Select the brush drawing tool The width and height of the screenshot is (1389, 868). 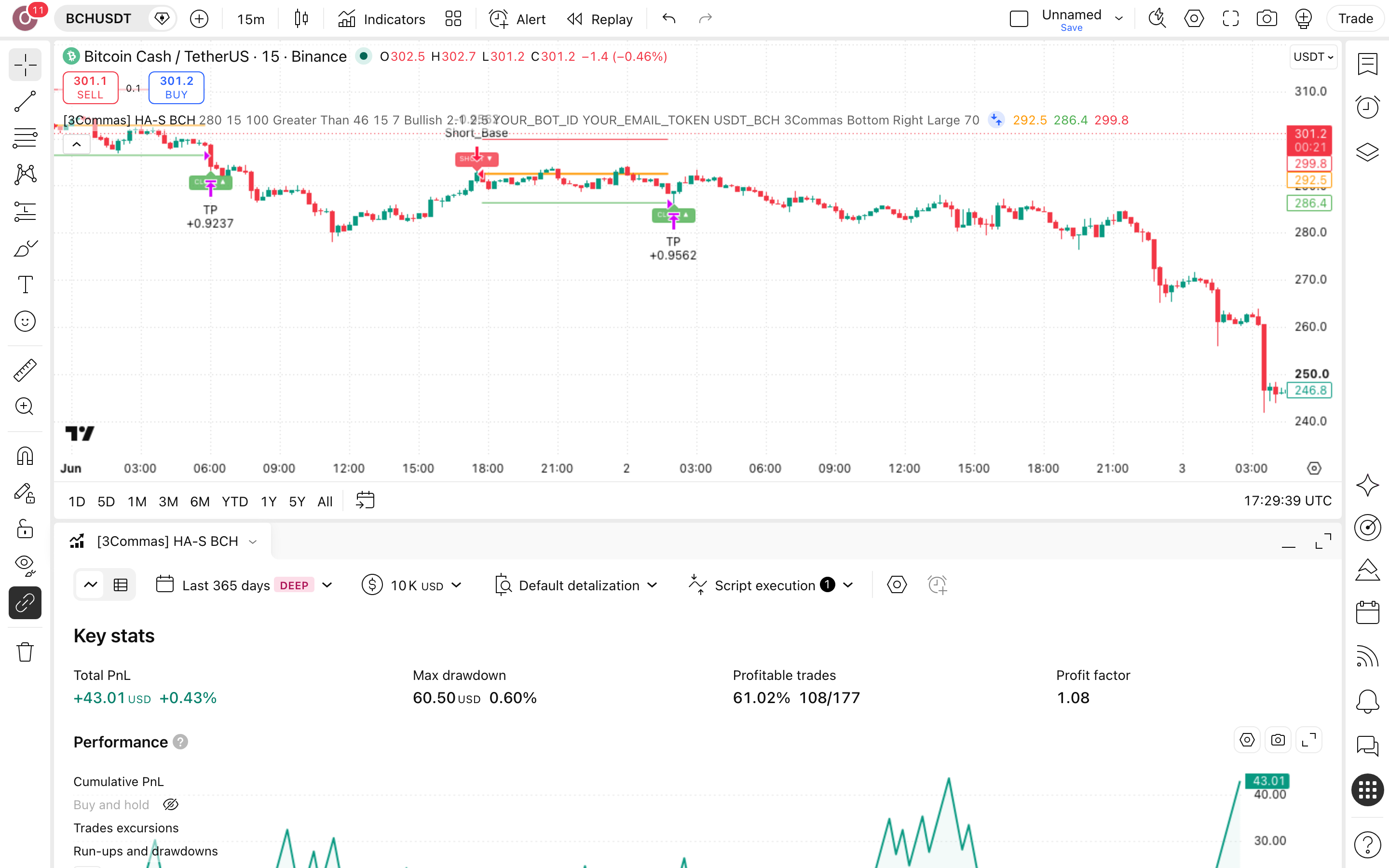coord(25,248)
